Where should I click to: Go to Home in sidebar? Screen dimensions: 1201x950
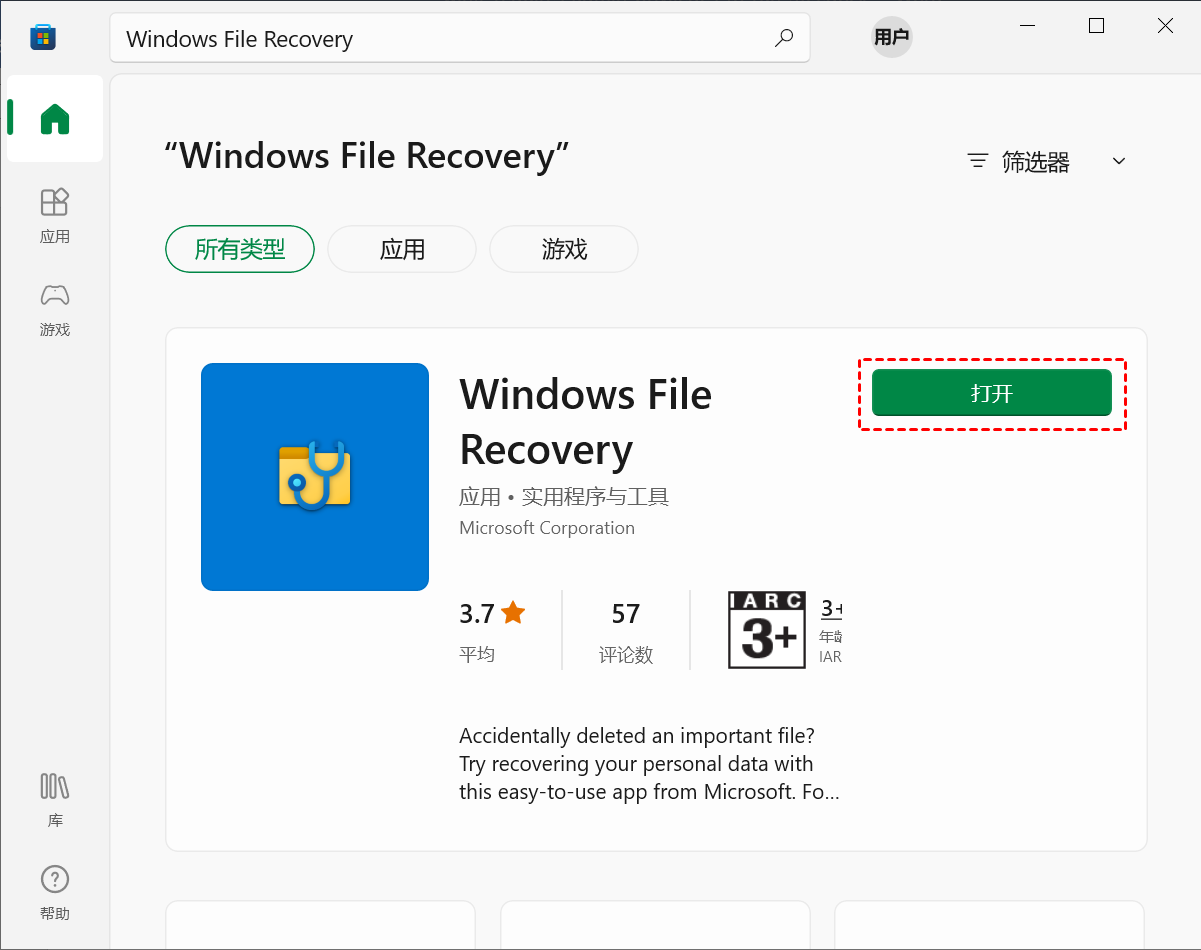pos(55,119)
